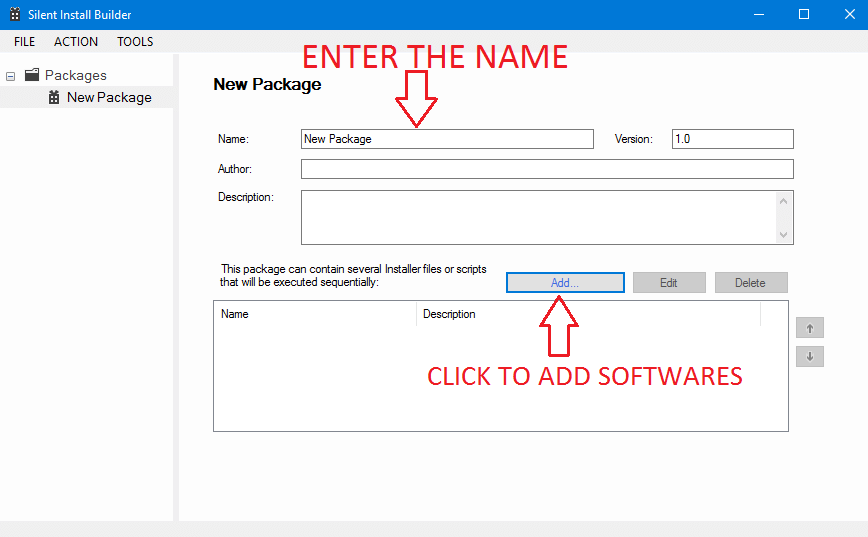Click the Delete button
868x537 pixels.
coord(751,282)
